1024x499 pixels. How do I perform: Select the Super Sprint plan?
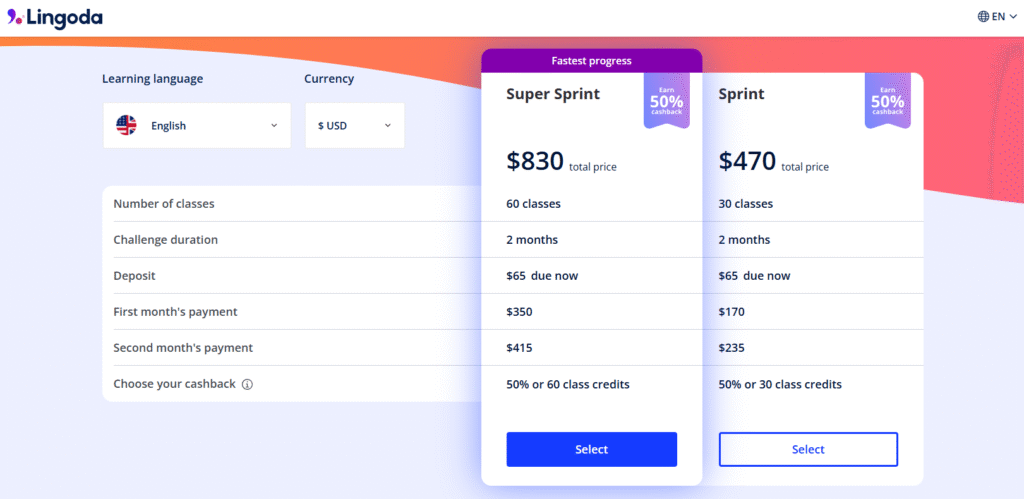(x=591, y=449)
